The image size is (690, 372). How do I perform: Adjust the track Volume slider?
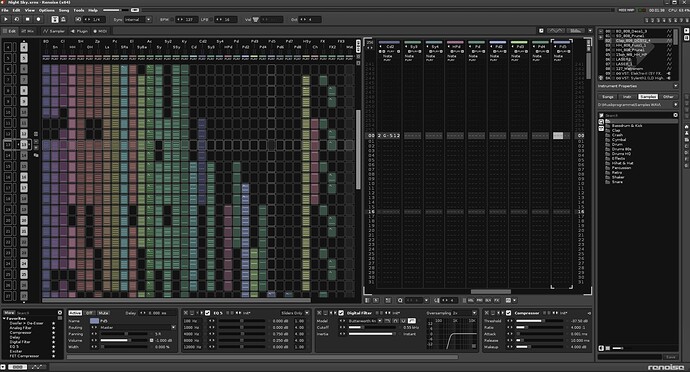click(x=125, y=340)
